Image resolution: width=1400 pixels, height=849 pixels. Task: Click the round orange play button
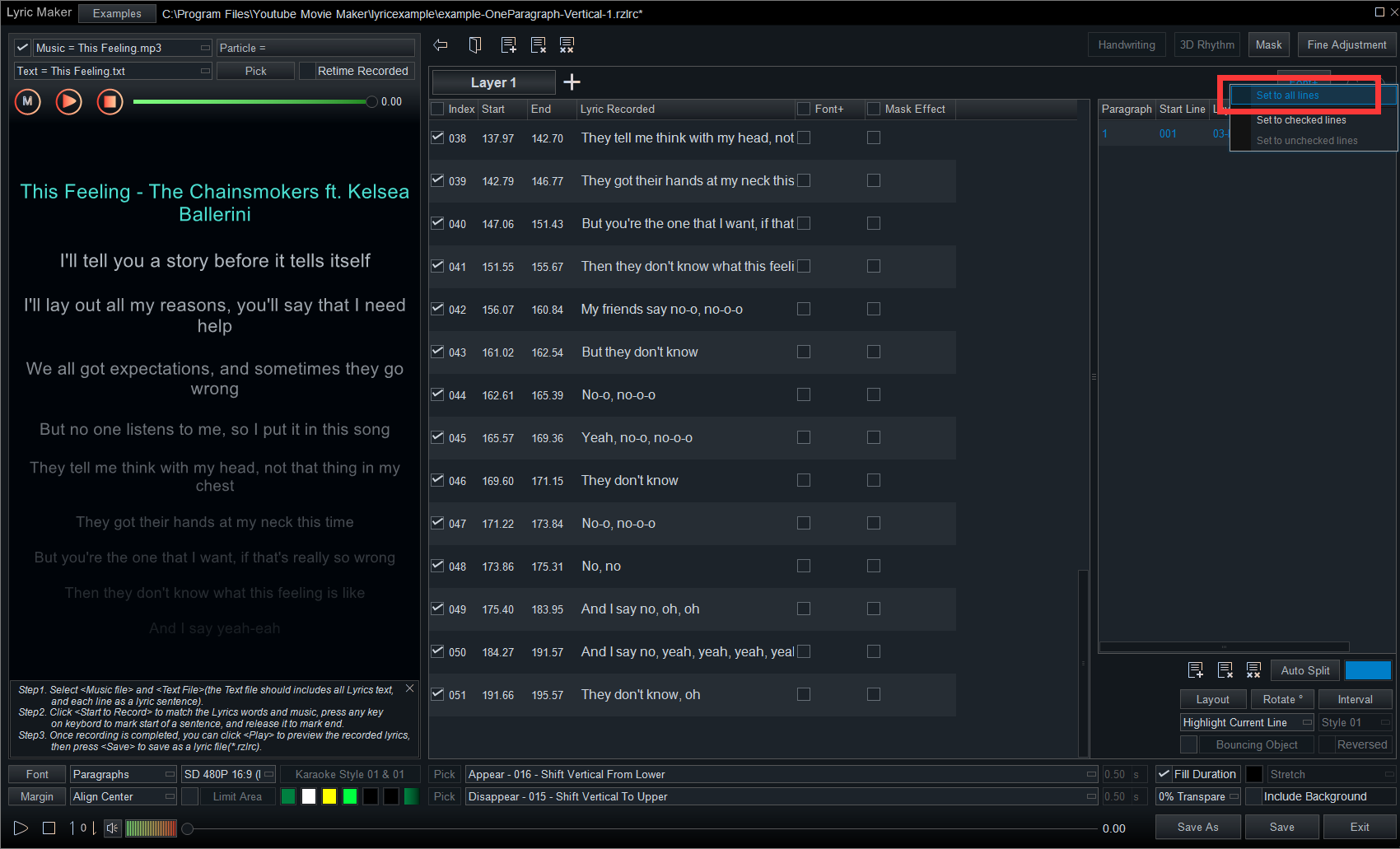click(x=69, y=101)
